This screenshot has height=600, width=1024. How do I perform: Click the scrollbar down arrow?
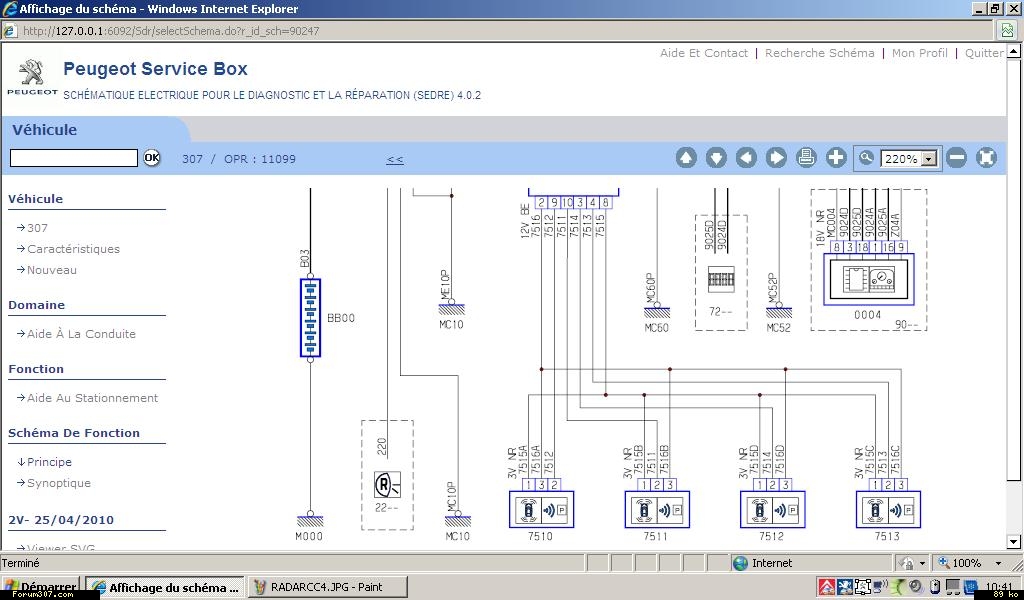pos(1014,541)
